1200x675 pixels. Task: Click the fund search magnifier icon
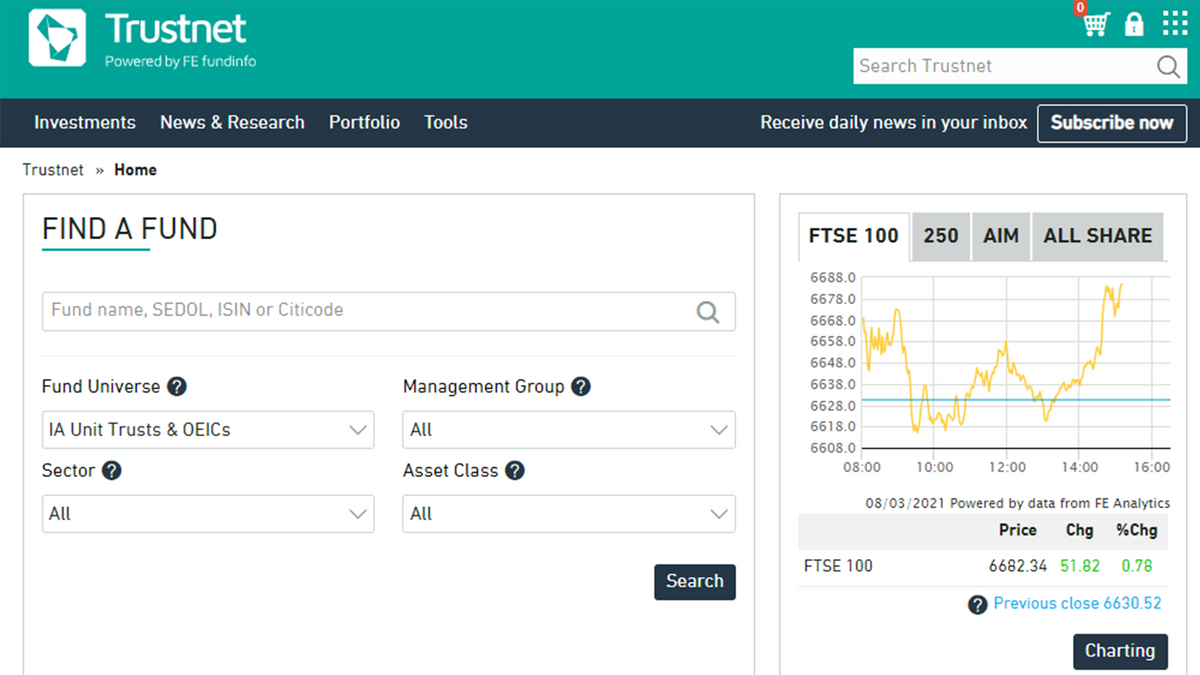tap(708, 312)
